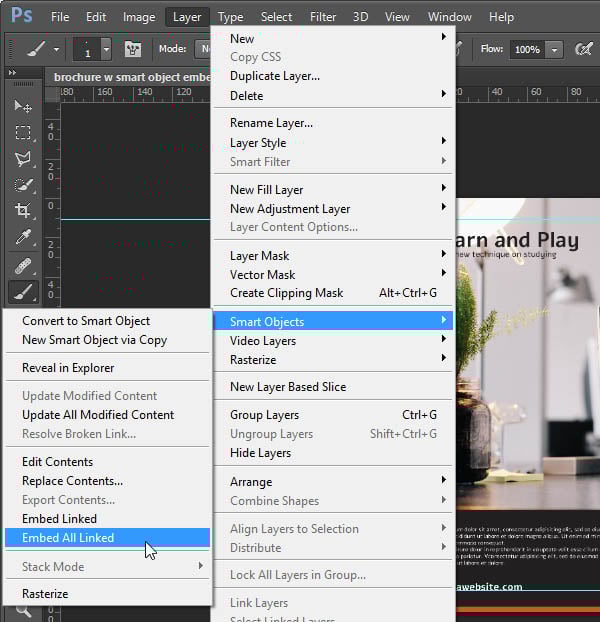This screenshot has width=600, height=622.
Task: Select the Polygonal Lasso tool
Action: point(23,159)
